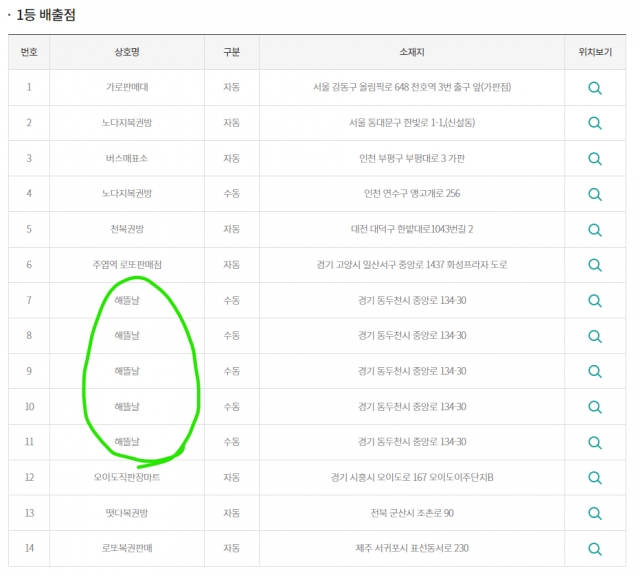This screenshot has height=577, width=640.
Task: Click magnifier icon in row number 8
Action: [595, 336]
